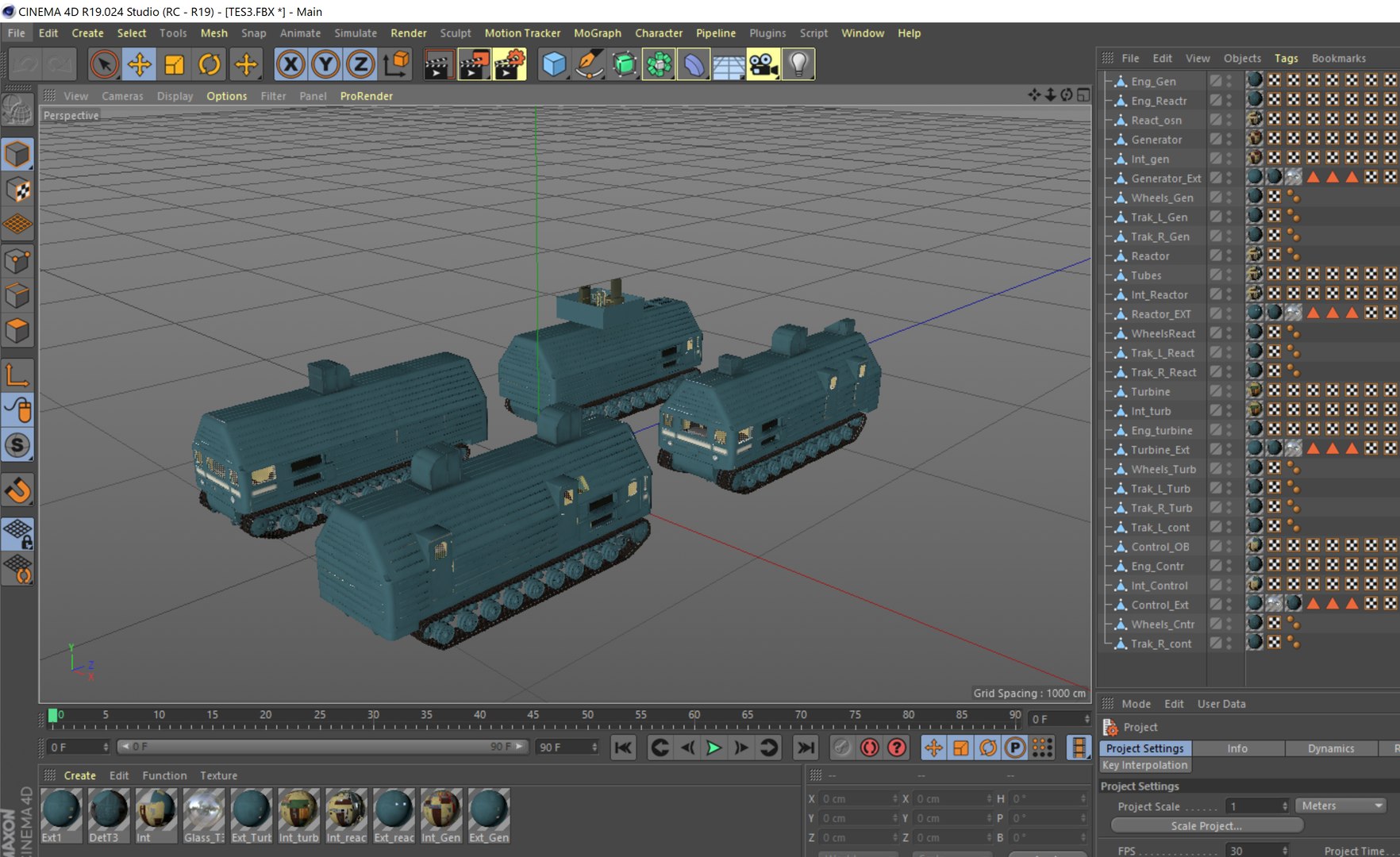Go to end of animation
The image size is (1400, 857).
click(806, 747)
